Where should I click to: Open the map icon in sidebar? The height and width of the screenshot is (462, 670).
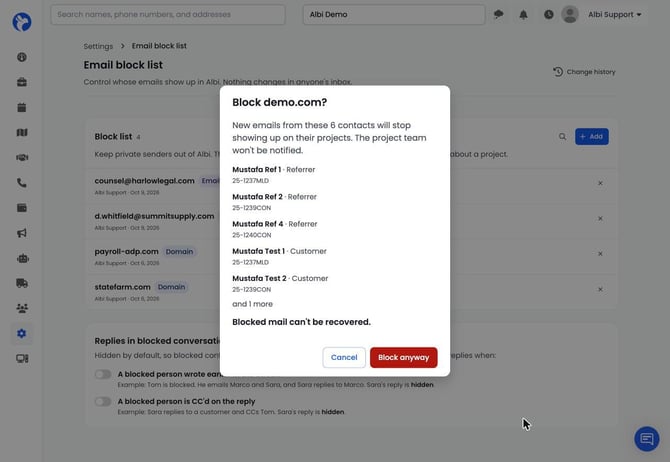coord(22,132)
